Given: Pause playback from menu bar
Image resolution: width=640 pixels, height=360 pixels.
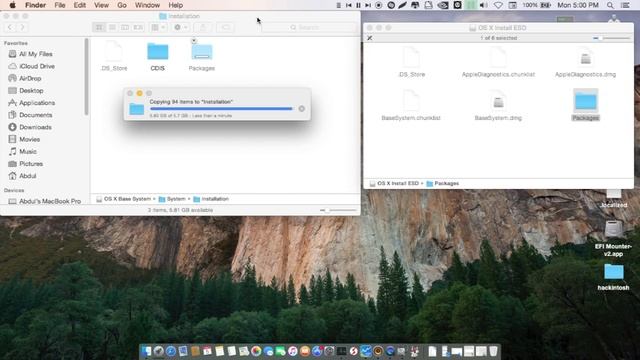Looking at the screenshot, I should coord(358,5).
